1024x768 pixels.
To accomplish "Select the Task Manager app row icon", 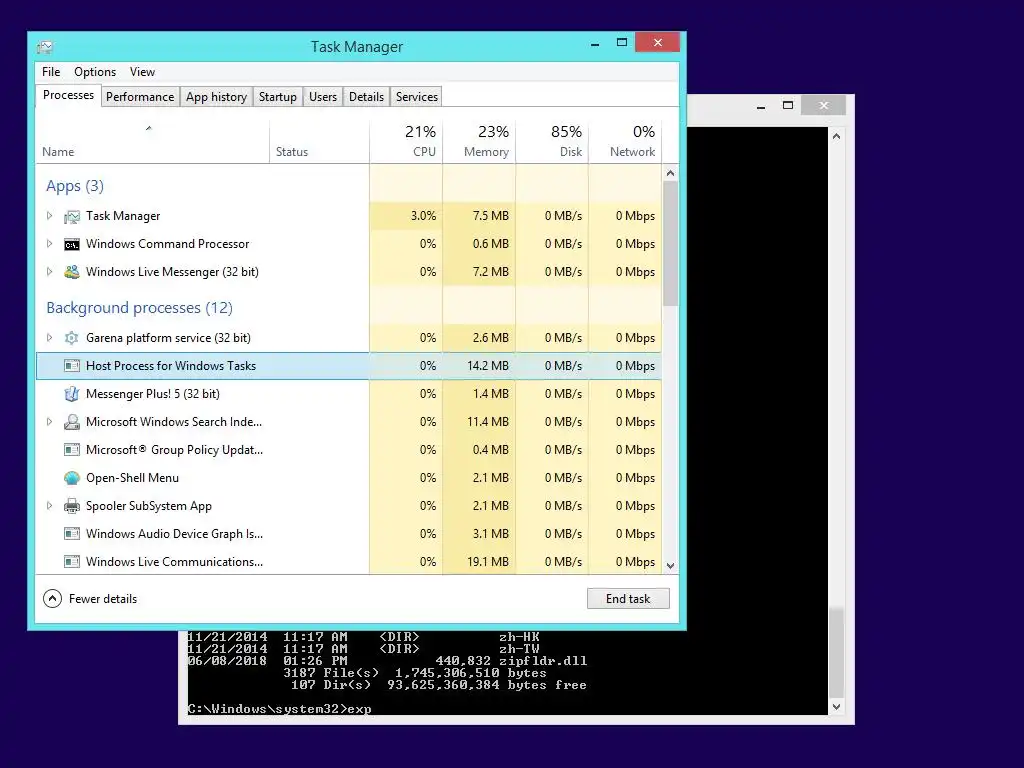I will (x=72, y=216).
